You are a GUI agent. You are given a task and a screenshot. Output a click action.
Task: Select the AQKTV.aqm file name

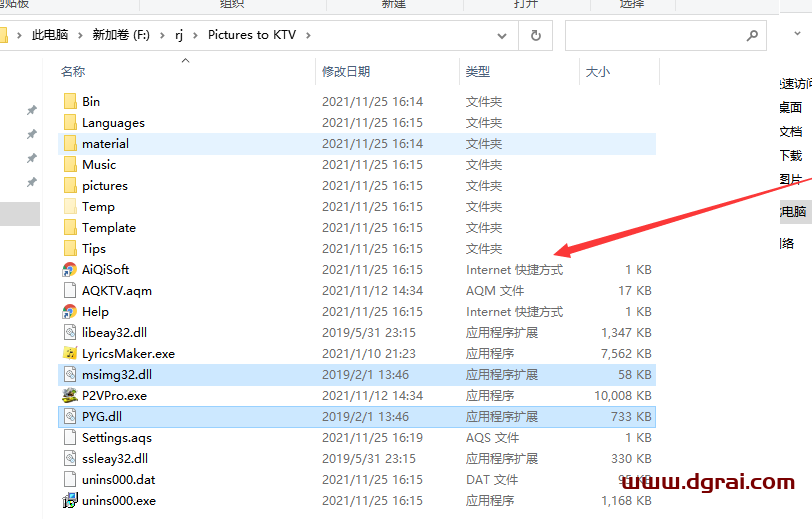point(117,291)
